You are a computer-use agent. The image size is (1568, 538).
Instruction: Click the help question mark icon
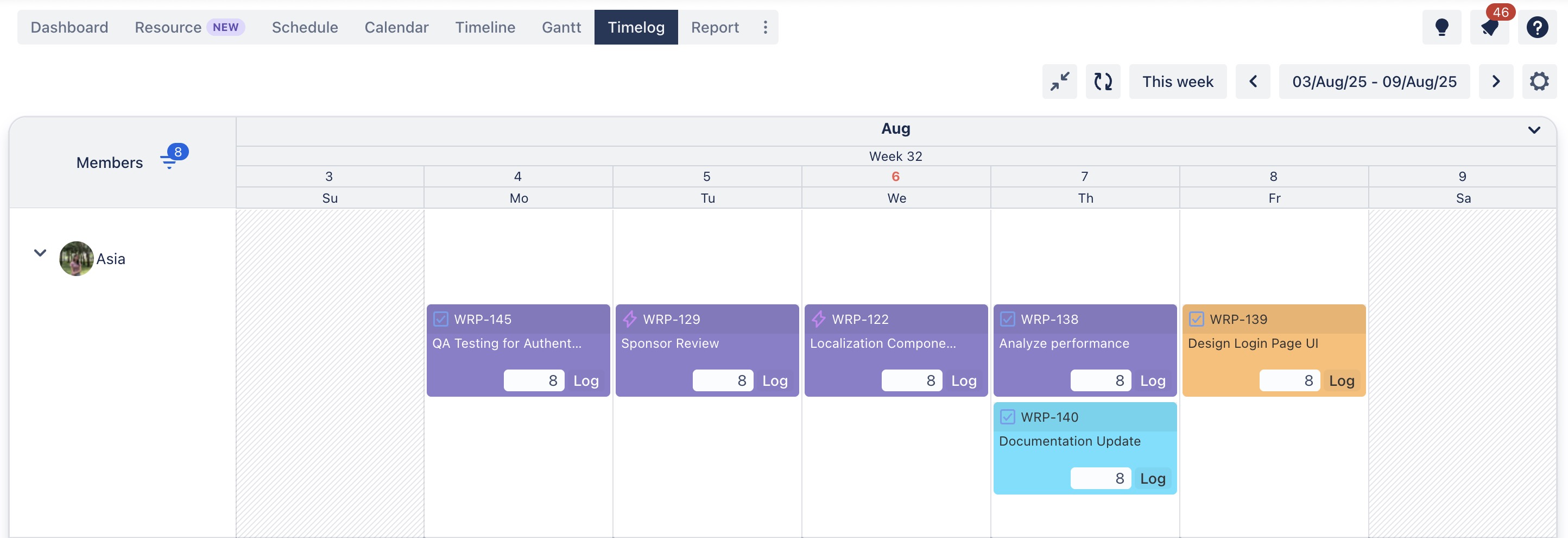point(1537,27)
